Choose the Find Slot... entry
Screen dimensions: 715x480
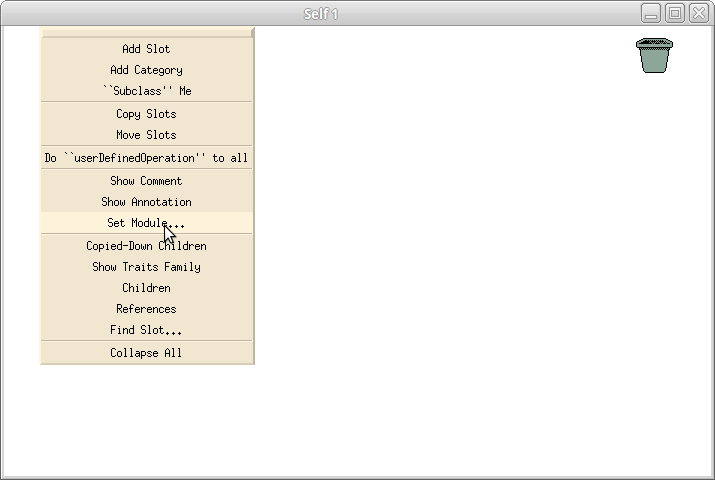tap(146, 330)
